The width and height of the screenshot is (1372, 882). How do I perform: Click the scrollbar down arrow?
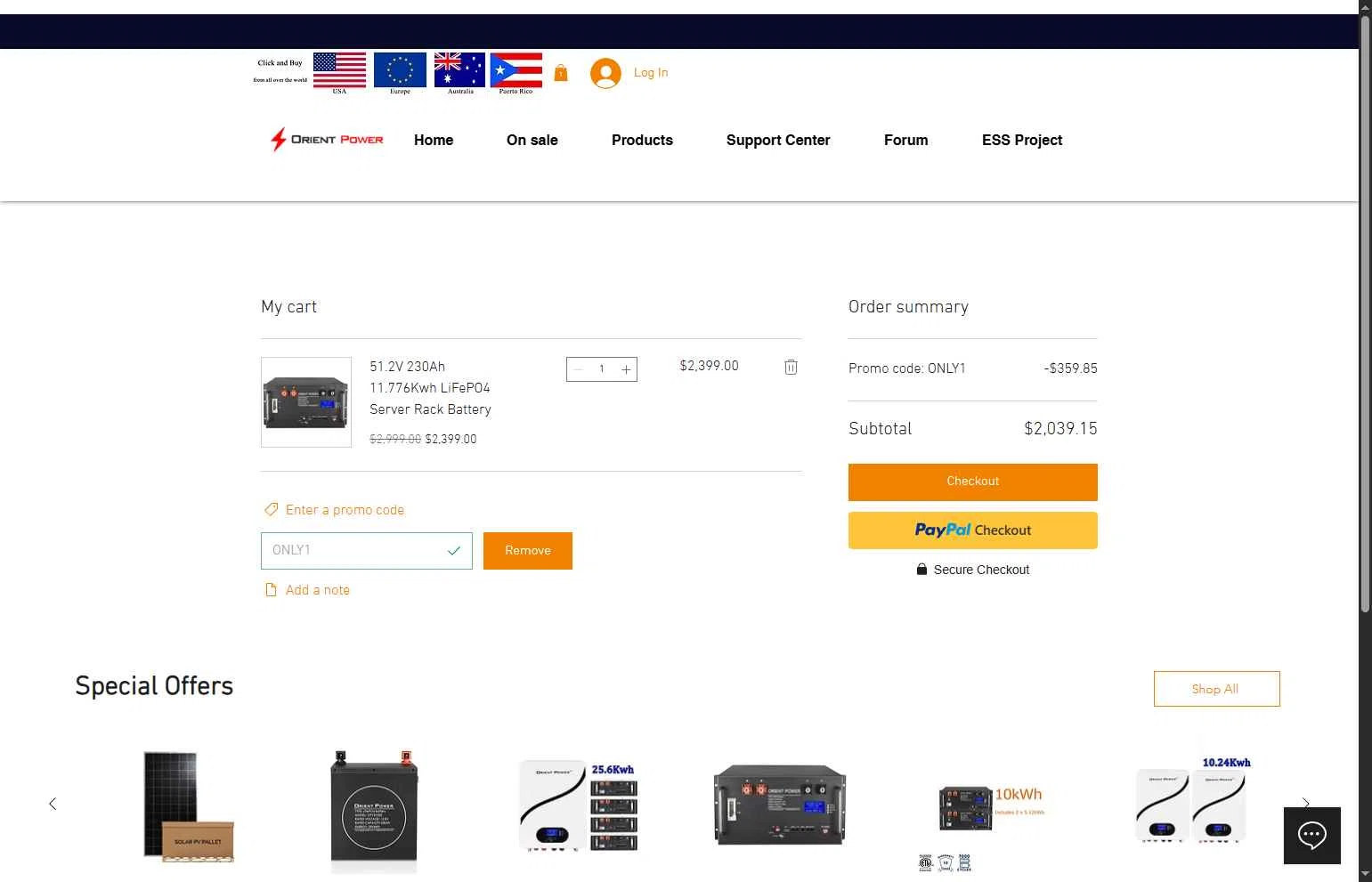tap(1365, 875)
